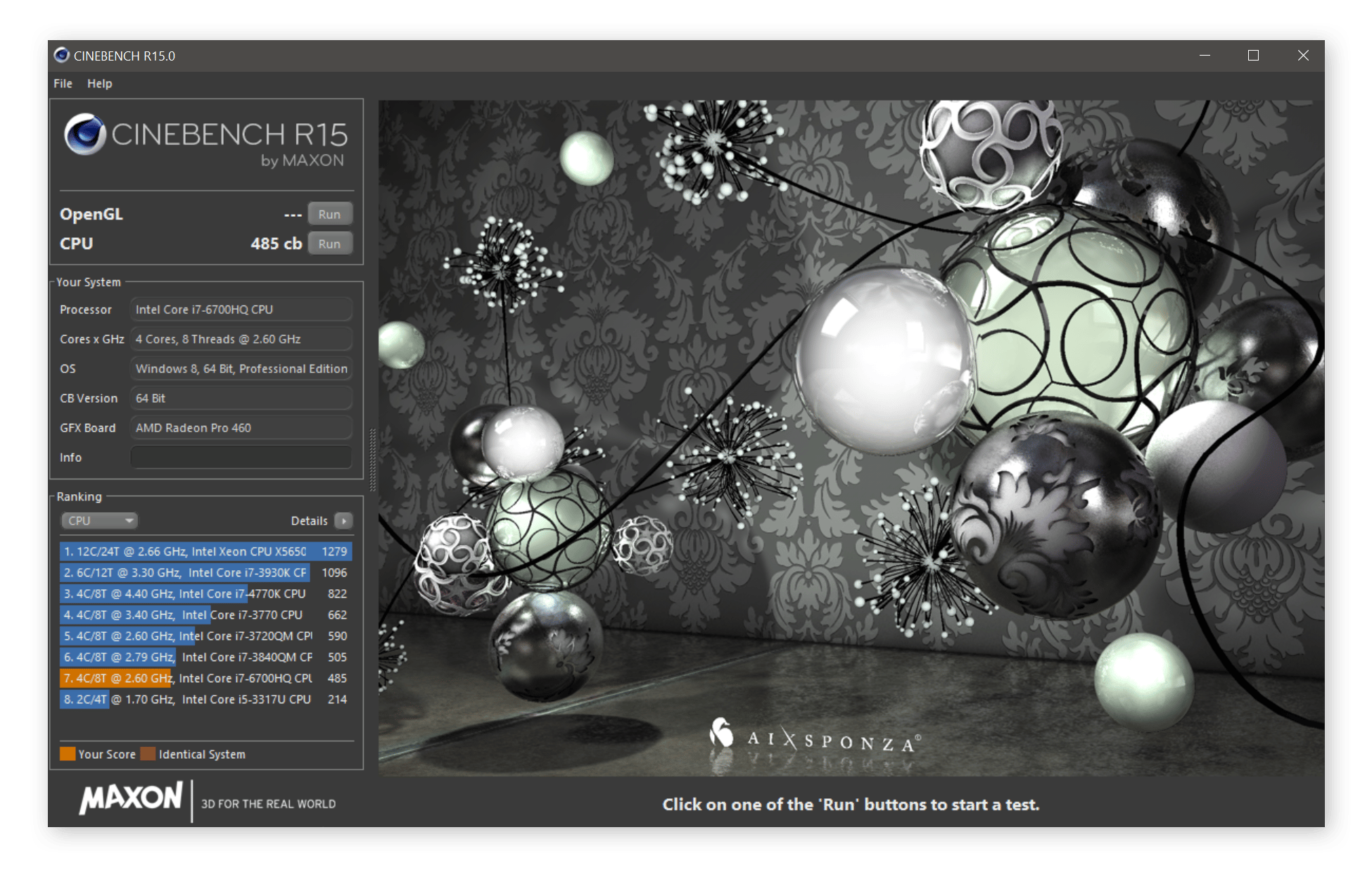The image size is (1372, 875).
Task: Run the CPU benchmark test
Action: 329,244
